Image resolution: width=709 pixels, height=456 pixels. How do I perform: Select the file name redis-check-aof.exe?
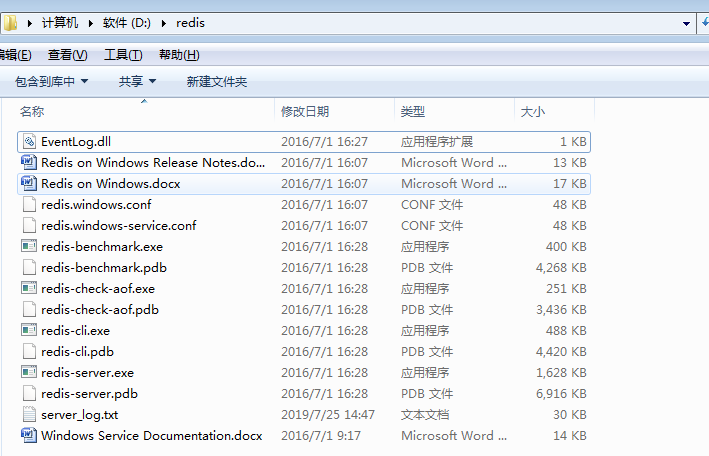tap(98, 289)
